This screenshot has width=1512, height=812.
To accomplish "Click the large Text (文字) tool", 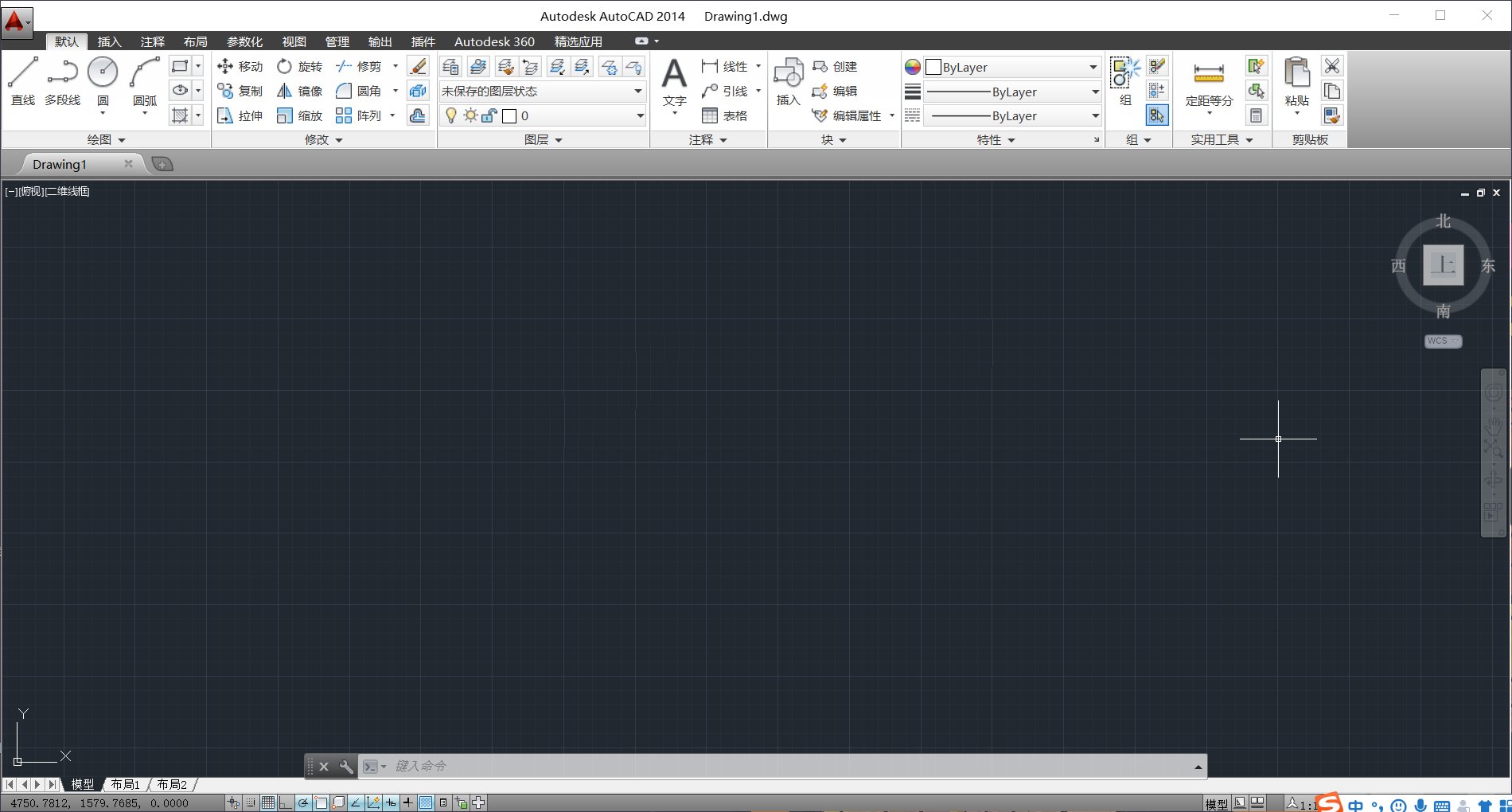I will (x=675, y=84).
